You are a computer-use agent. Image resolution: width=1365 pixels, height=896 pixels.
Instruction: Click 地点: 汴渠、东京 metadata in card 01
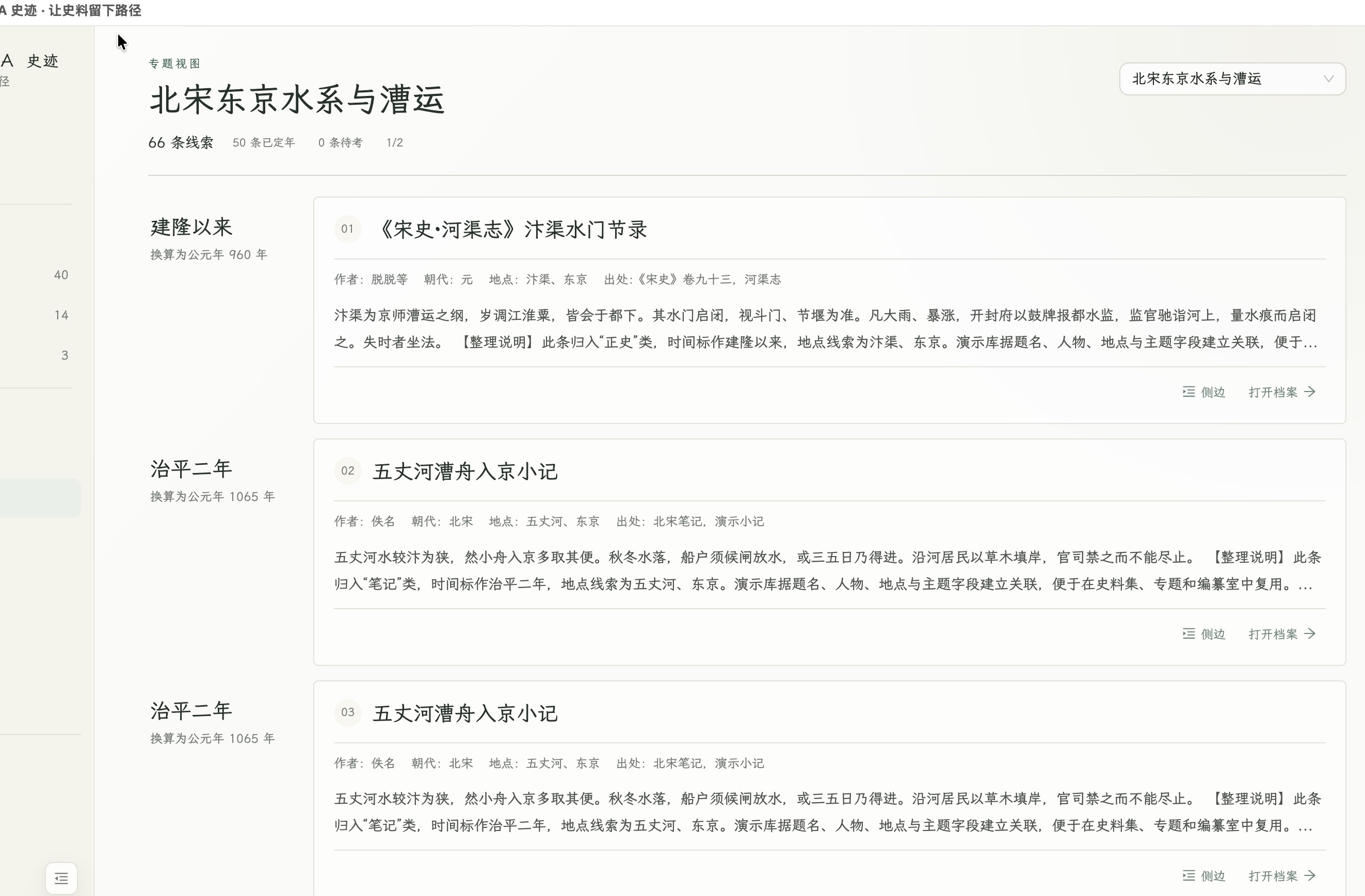[x=538, y=279]
